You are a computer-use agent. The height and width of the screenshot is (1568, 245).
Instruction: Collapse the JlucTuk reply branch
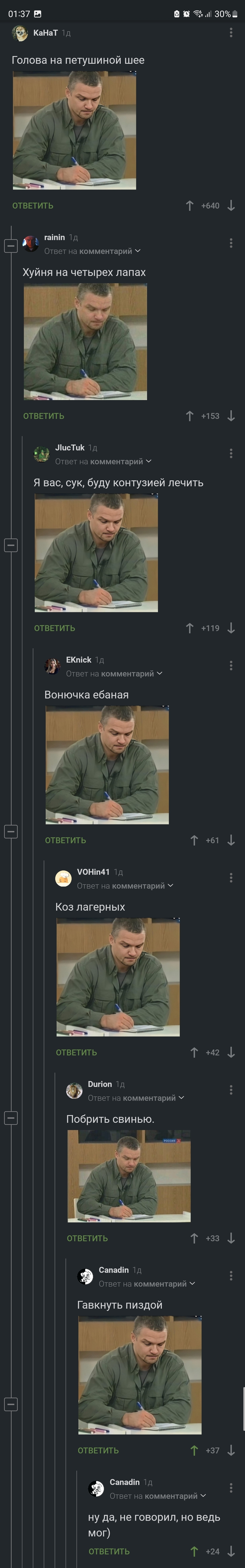pos(11,545)
